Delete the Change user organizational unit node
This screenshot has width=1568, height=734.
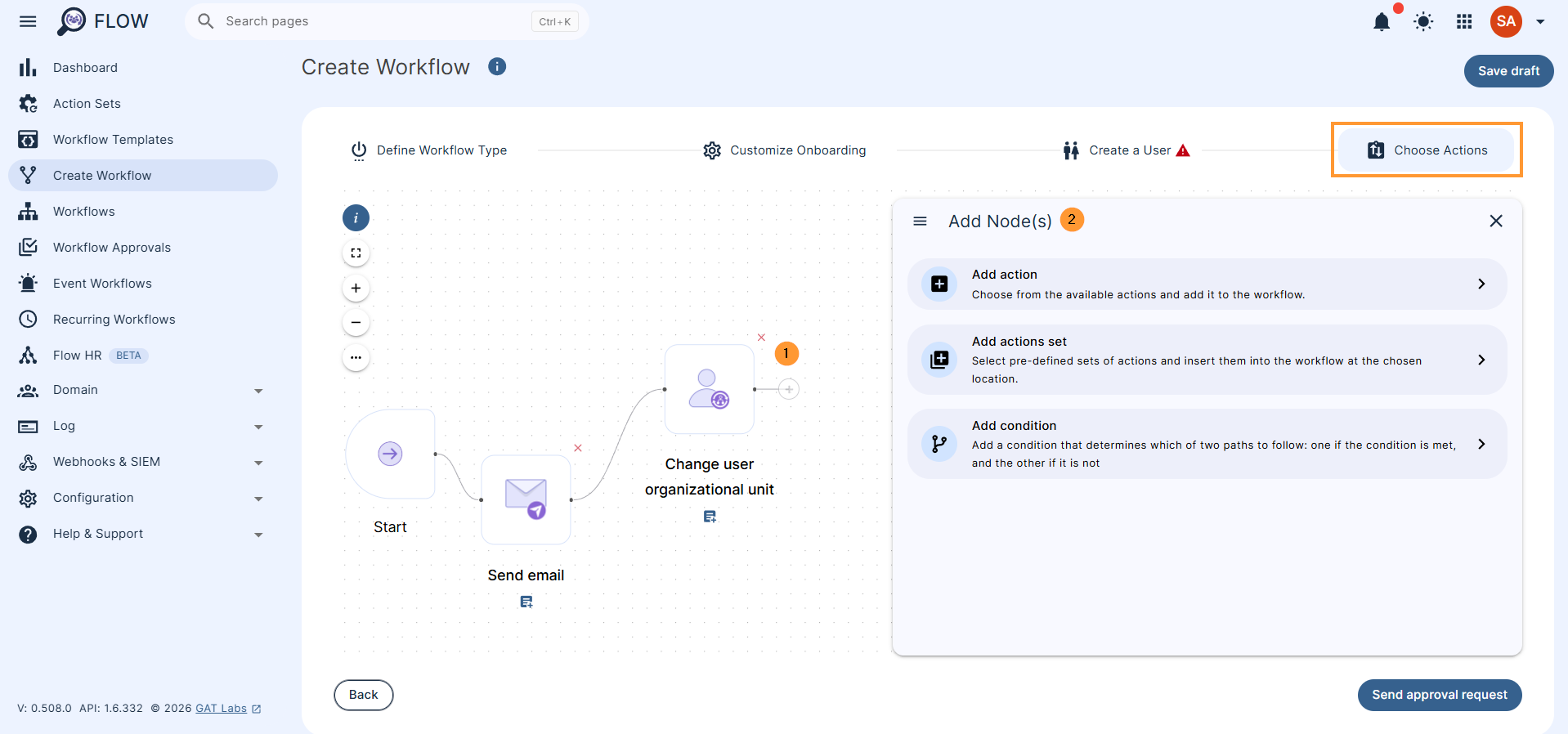click(x=761, y=338)
